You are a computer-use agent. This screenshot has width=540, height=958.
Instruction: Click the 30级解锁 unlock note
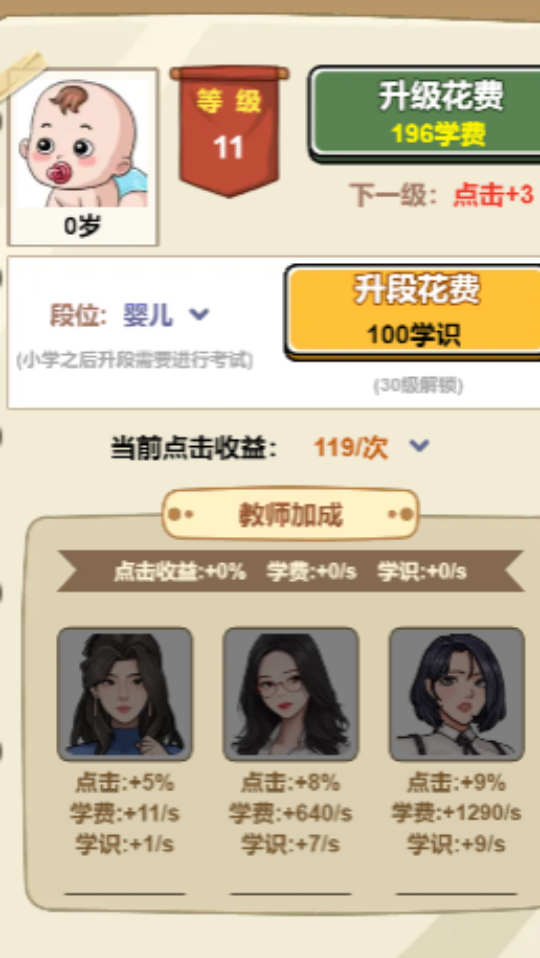tap(418, 386)
